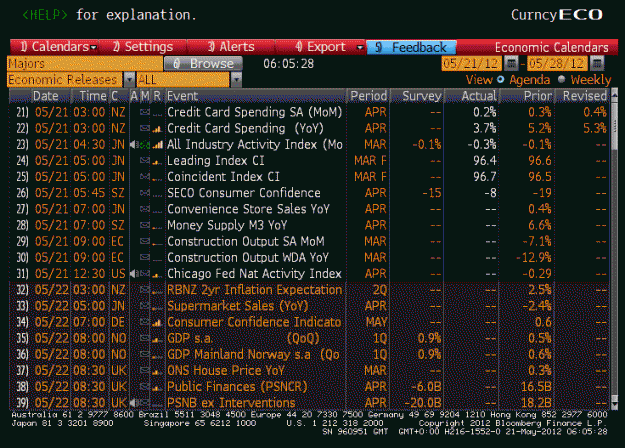Click alert speaker icon for PSNB ex Interventions
The width and height of the screenshot is (625, 448).
[133, 403]
